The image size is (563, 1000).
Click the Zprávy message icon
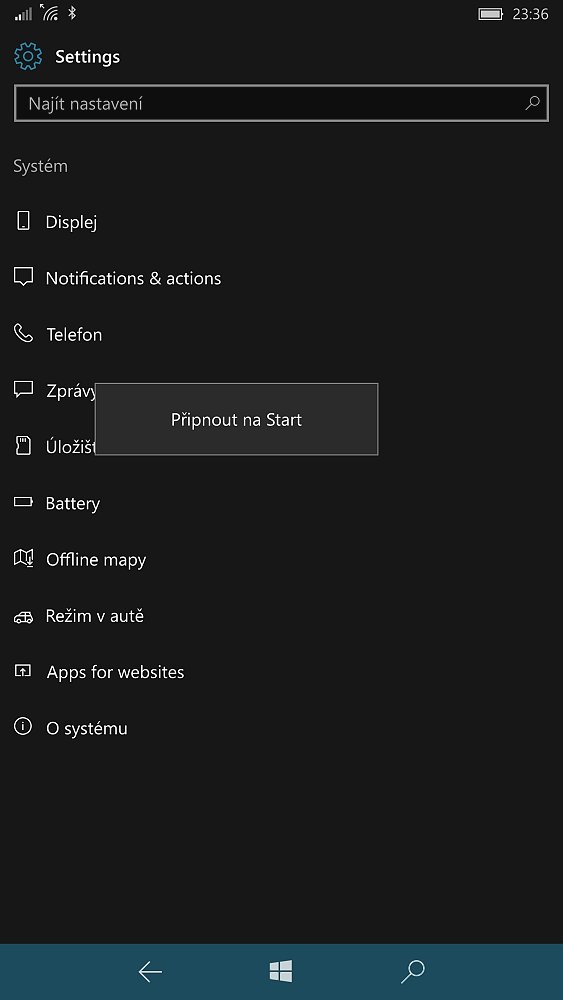click(23, 389)
